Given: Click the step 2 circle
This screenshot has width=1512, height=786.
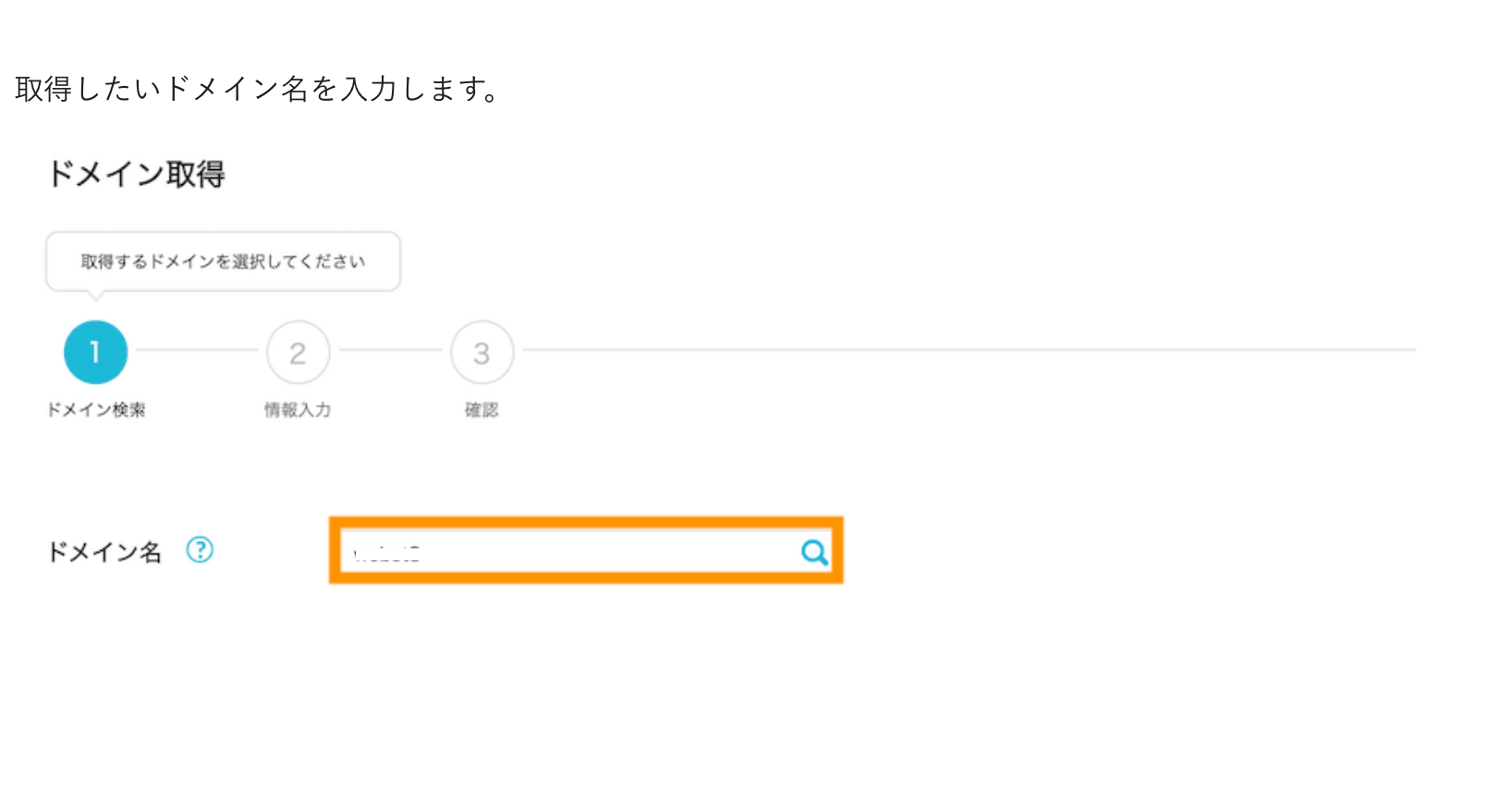Looking at the screenshot, I should coord(298,352).
